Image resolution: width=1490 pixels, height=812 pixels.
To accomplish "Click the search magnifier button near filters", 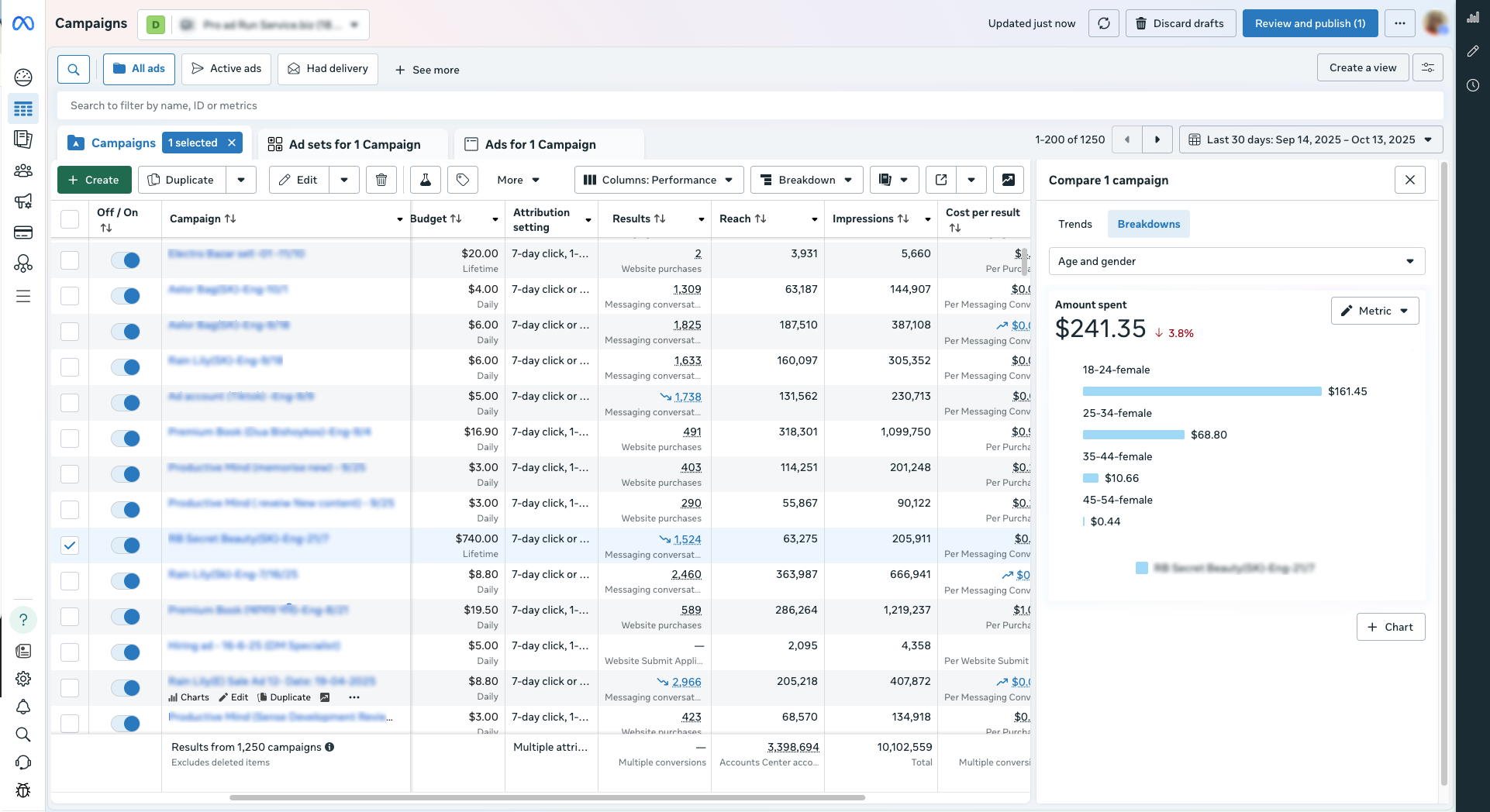I will coord(74,69).
